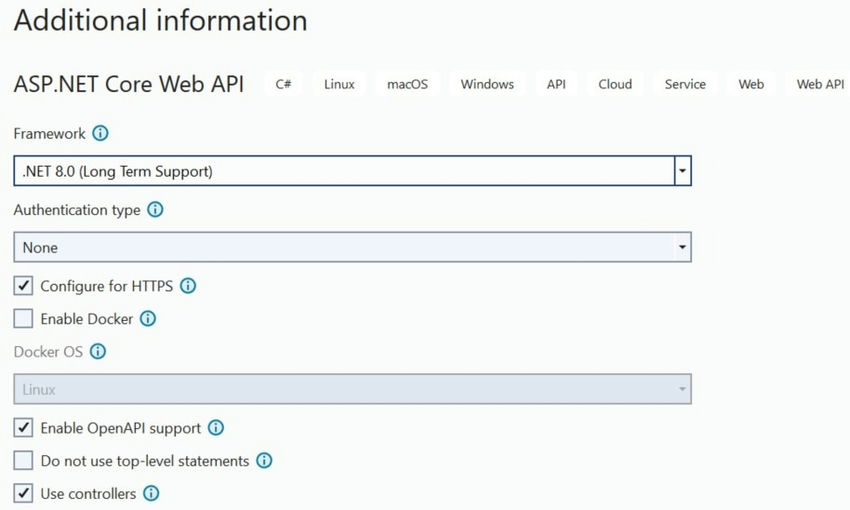The height and width of the screenshot is (510, 850).
Task: Click the C# tag
Action: point(284,85)
